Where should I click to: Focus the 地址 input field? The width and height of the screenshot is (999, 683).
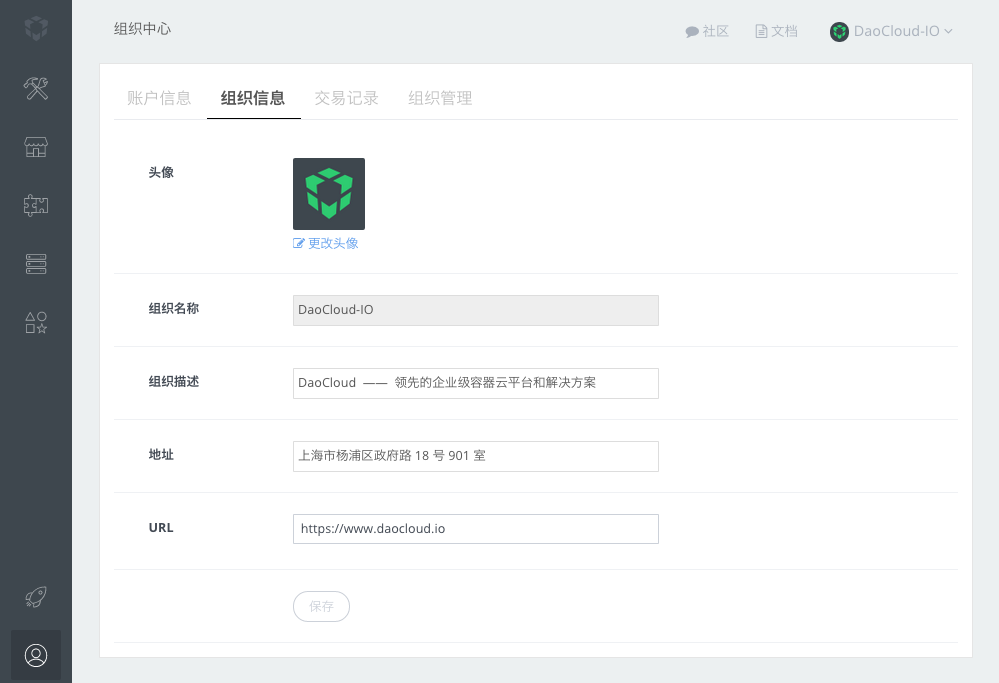(476, 456)
